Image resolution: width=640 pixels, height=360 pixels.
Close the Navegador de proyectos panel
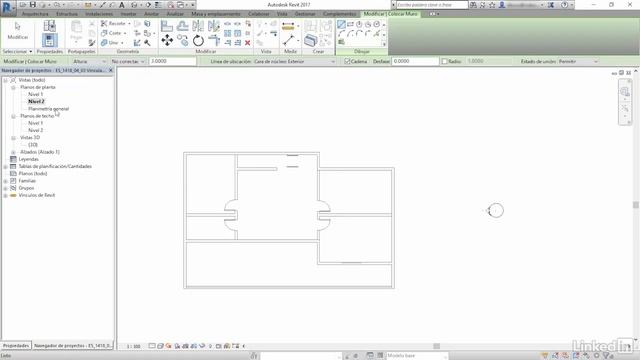(x=110, y=71)
